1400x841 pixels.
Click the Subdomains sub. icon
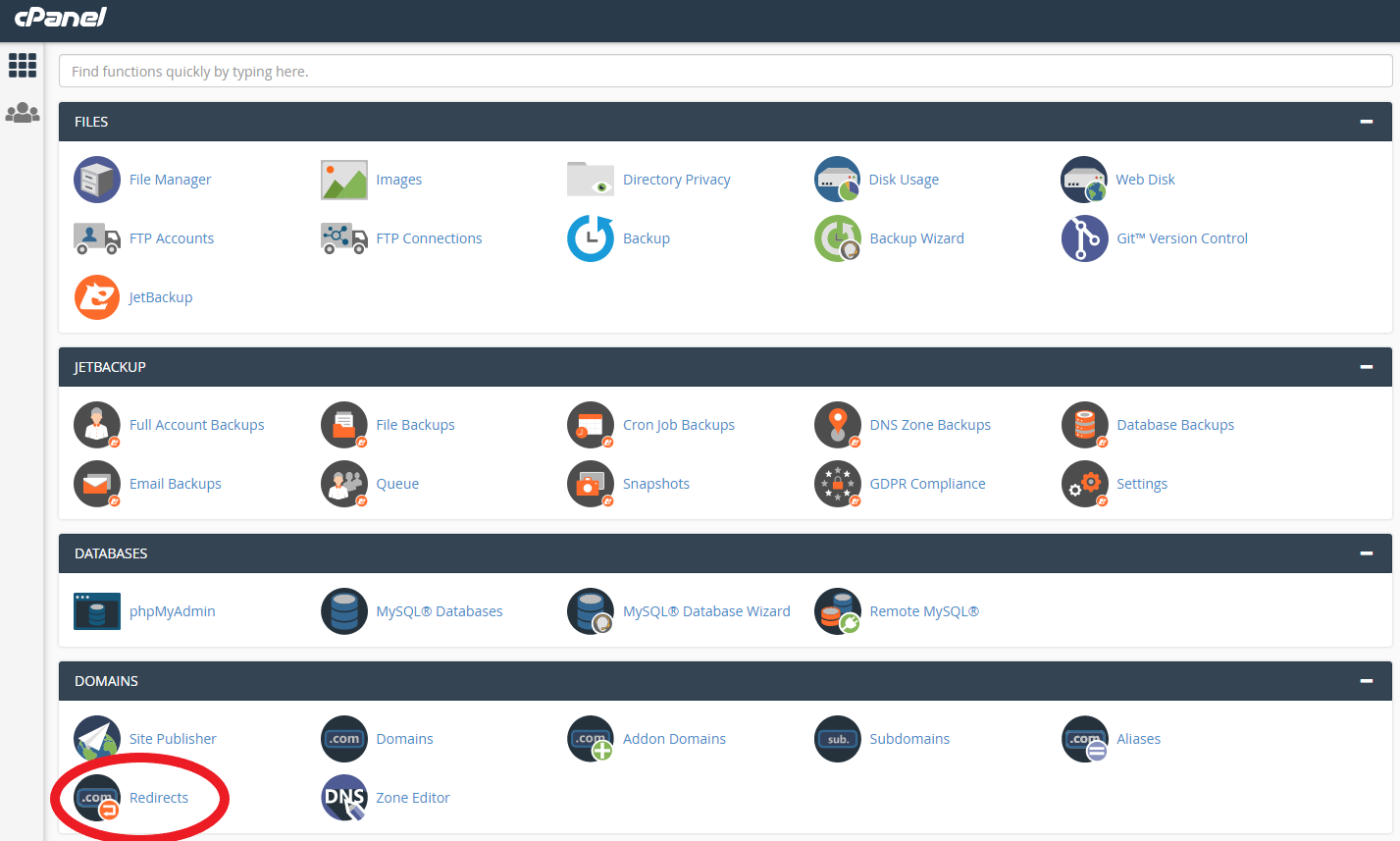(837, 738)
